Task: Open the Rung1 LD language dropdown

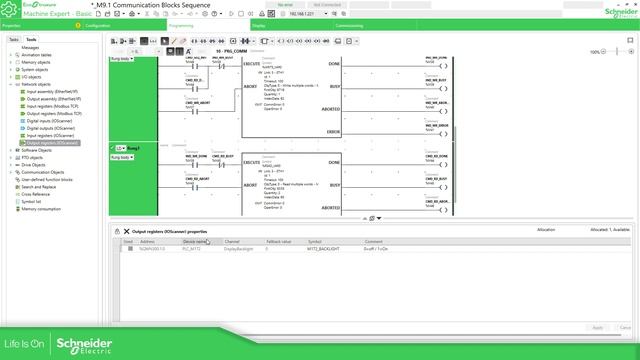Action: tap(121, 148)
